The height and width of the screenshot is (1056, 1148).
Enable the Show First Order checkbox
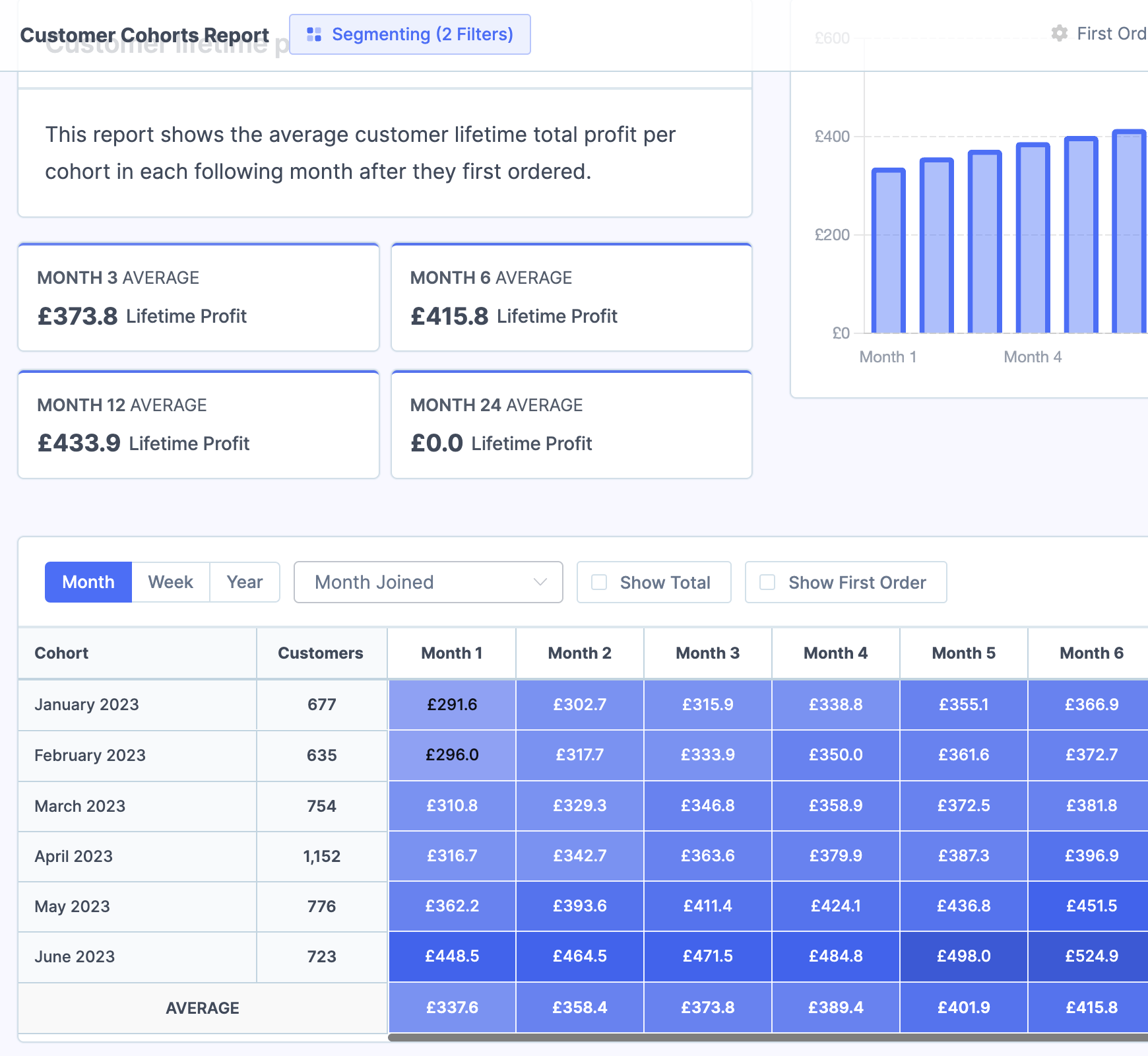(x=767, y=582)
